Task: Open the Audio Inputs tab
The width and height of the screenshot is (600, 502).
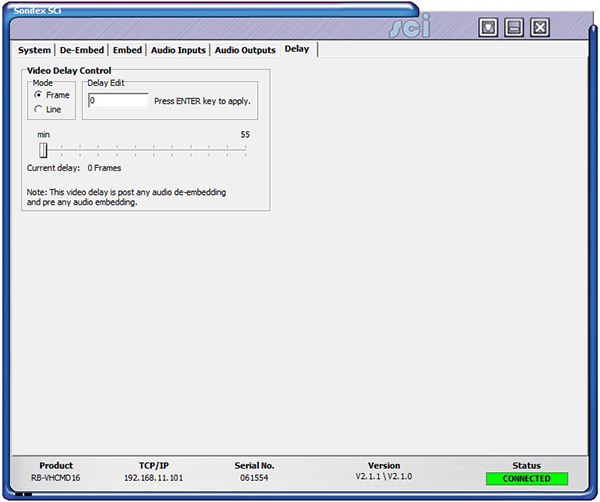Action: click(x=178, y=50)
